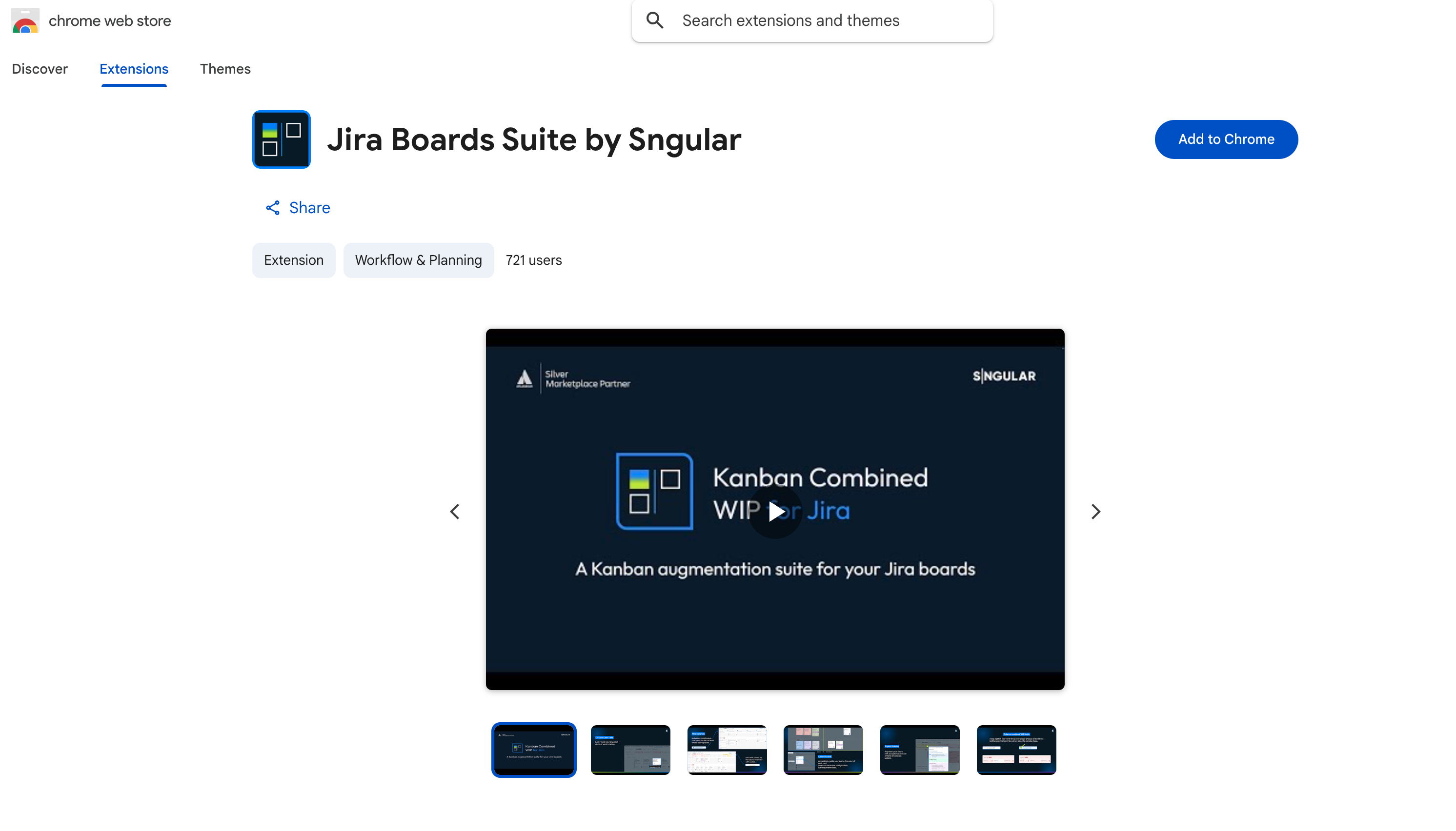The height and width of the screenshot is (831, 1456).
Task: Select the sixth screenshot thumbnail
Action: (x=1016, y=750)
